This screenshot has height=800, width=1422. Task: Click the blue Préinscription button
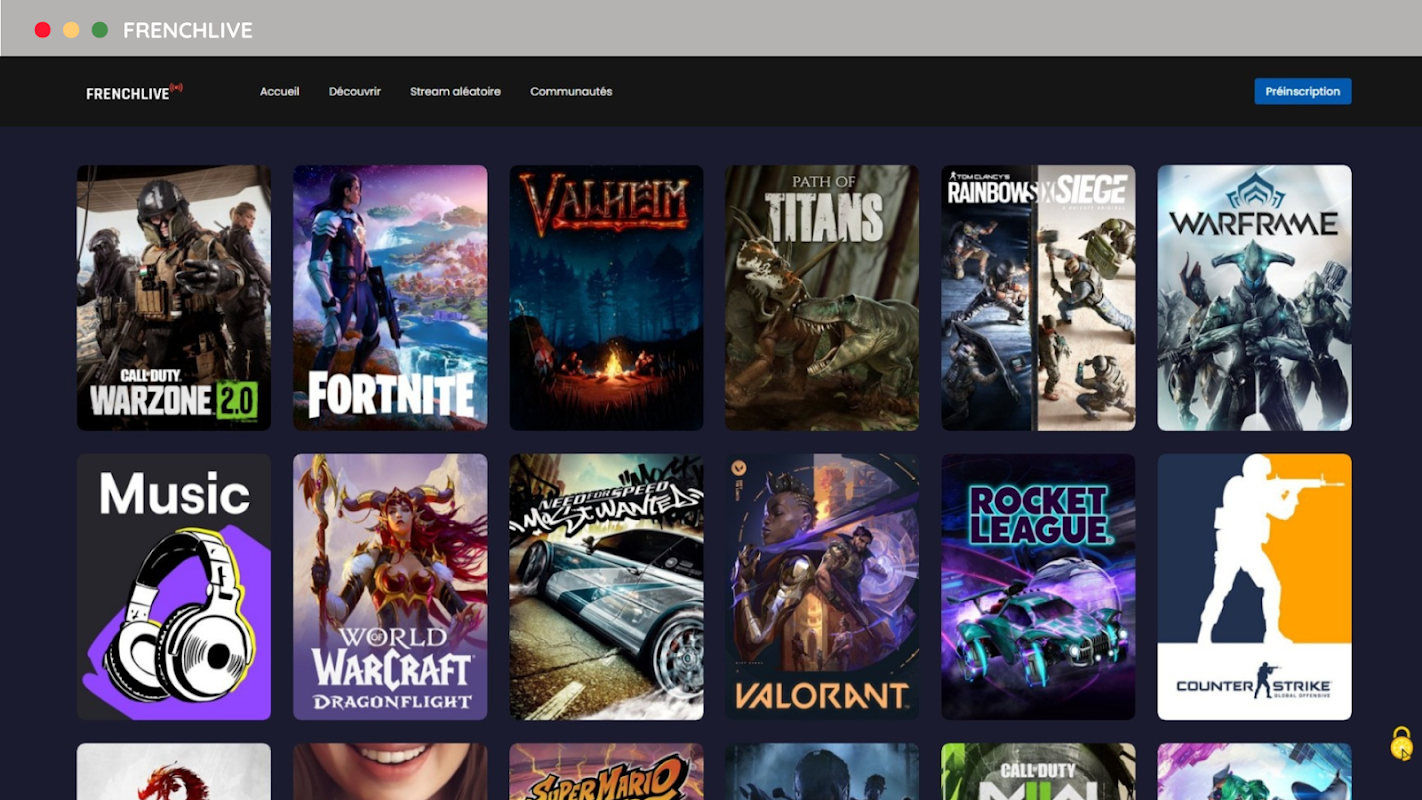click(1303, 91)
